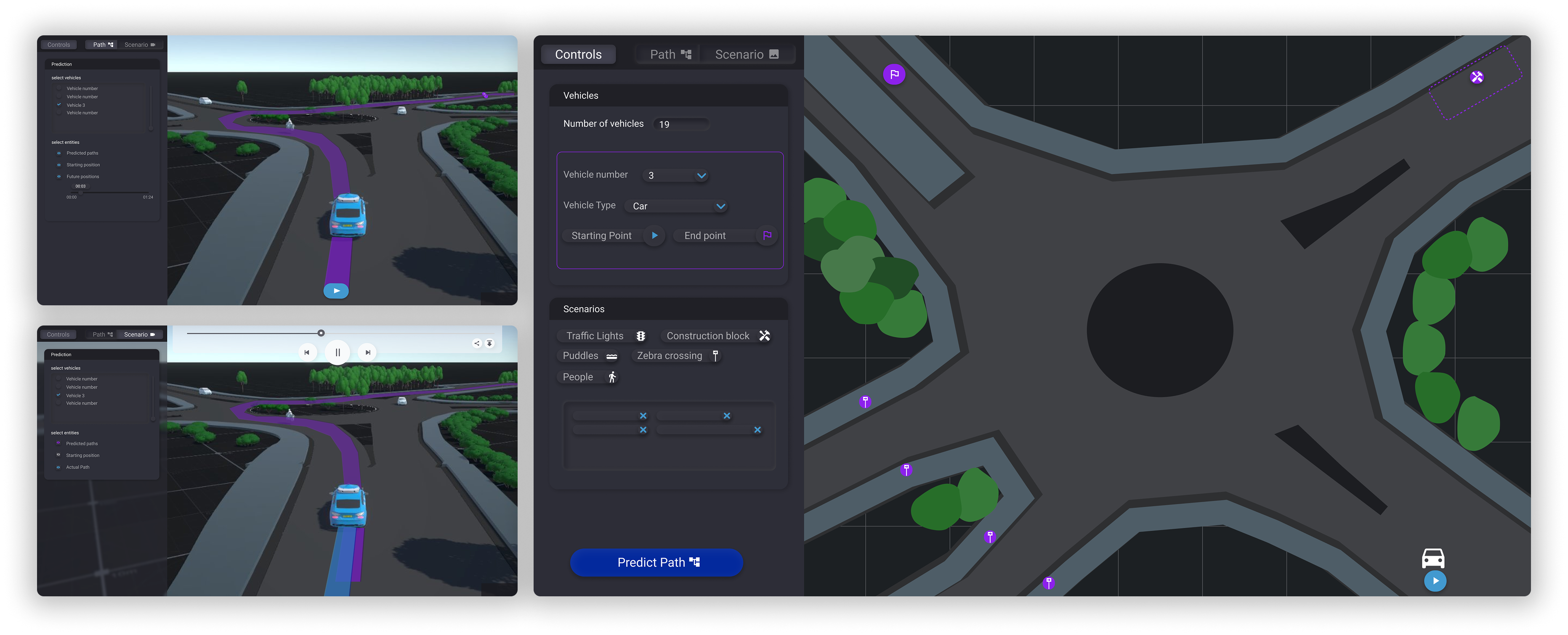Click download icon in the scenario player
This screenshot has width=1568, height=635.
[x=489, y=344]
